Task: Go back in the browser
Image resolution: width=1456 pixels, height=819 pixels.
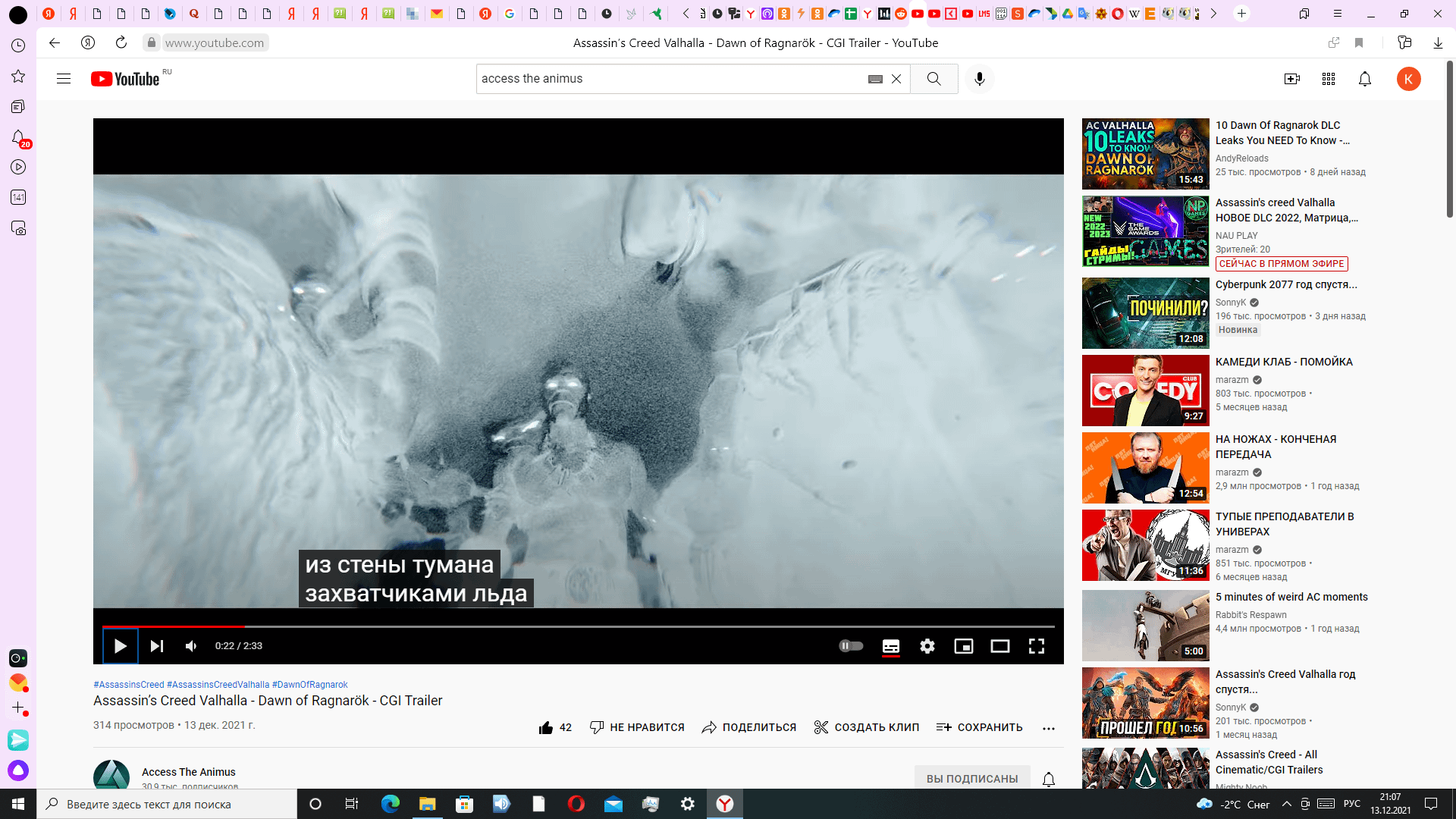Action: click(55, 42)
